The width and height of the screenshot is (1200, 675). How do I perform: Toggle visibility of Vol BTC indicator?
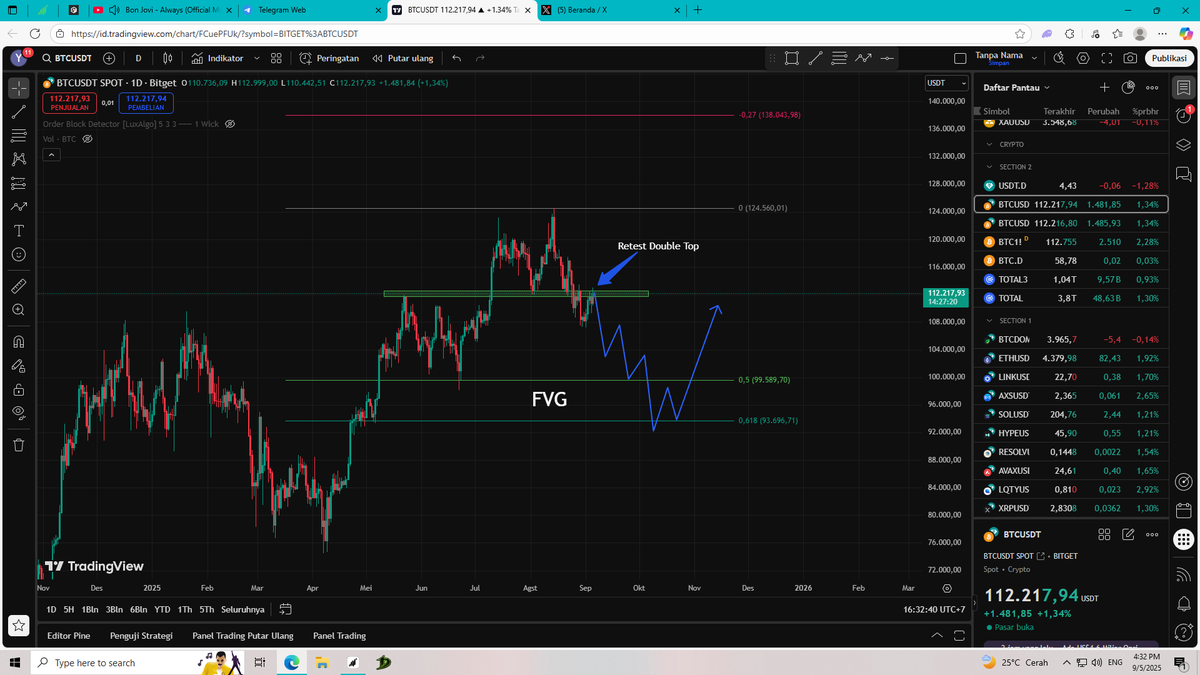coord(88,139)
